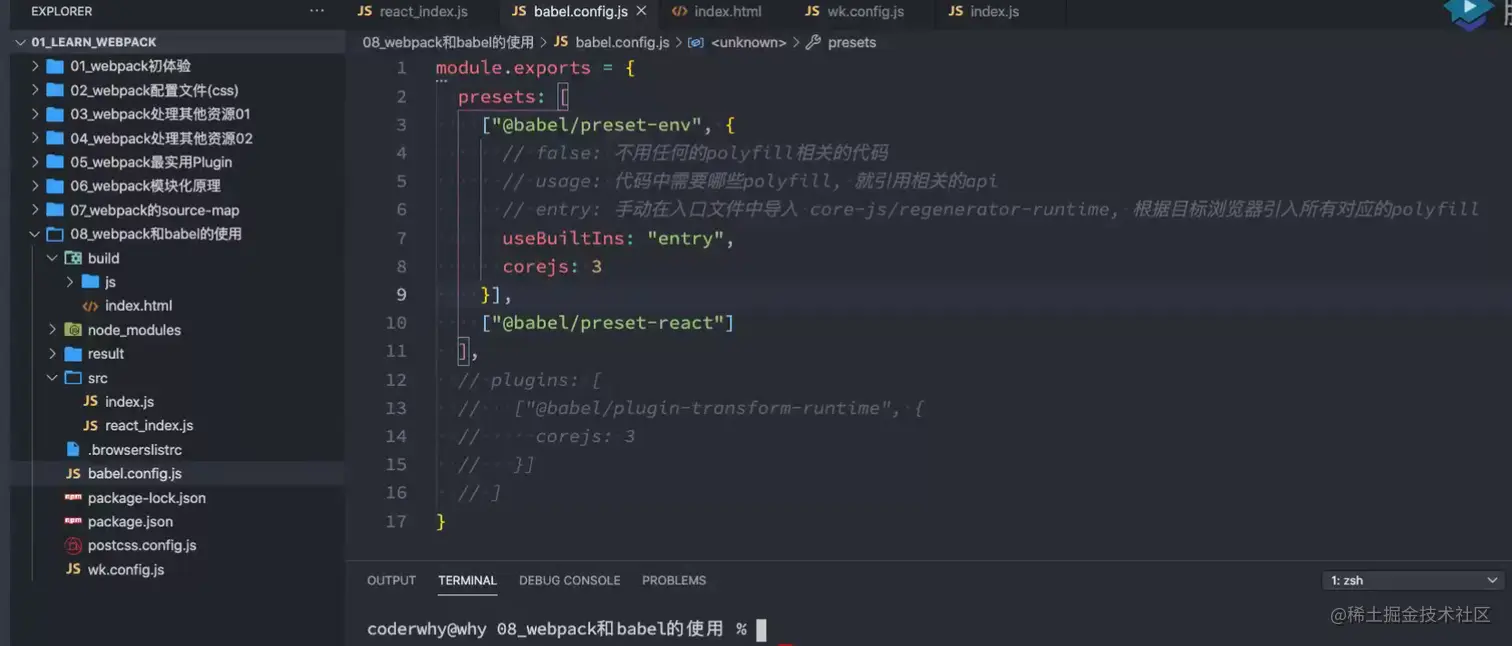Click the corejs: 3 code line
The image size is (1512, 646).
click(x=552, y=266)
